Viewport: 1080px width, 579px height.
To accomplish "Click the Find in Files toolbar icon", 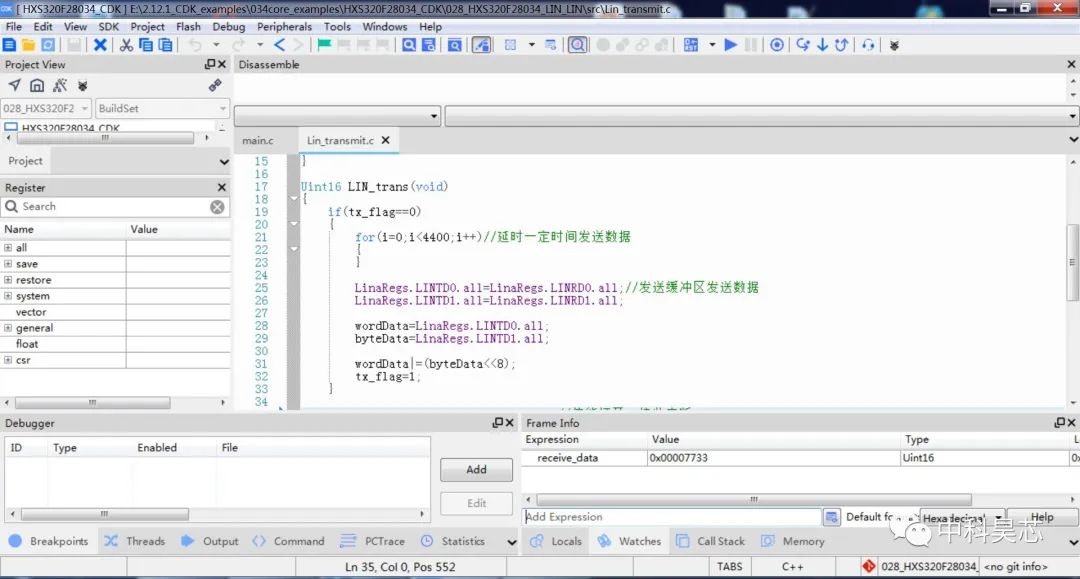I will (428, 45).
